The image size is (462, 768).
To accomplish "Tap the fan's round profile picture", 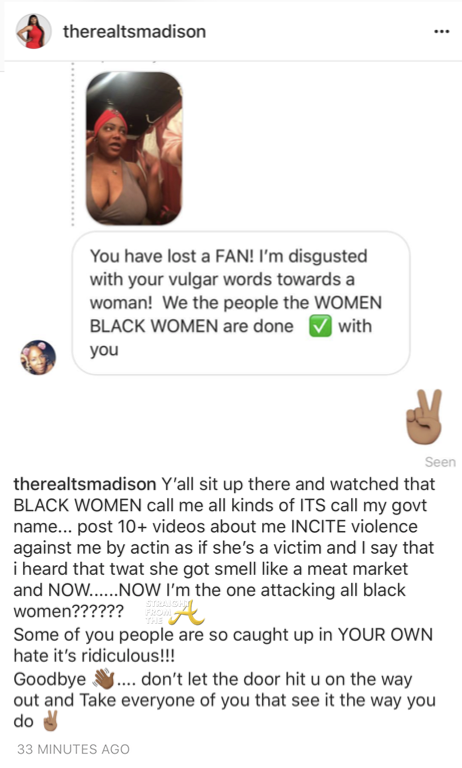I will tap(38, 358).
